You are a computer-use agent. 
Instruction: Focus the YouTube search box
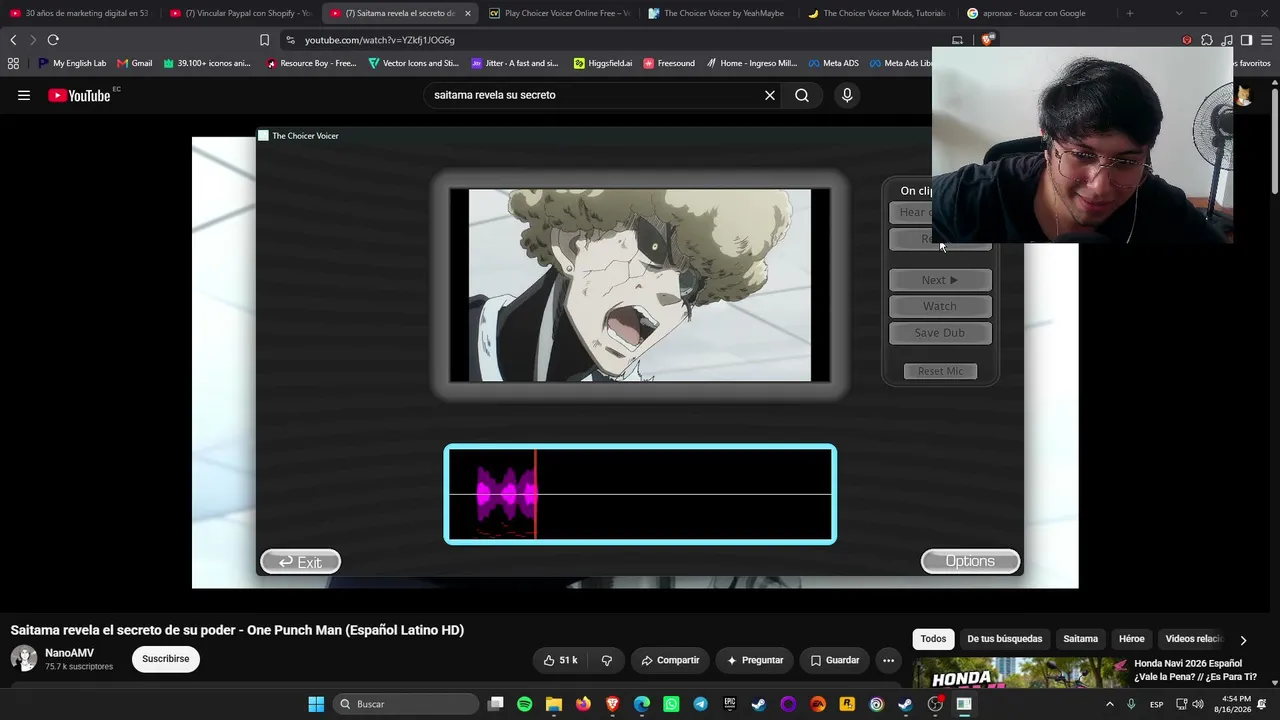595,95
